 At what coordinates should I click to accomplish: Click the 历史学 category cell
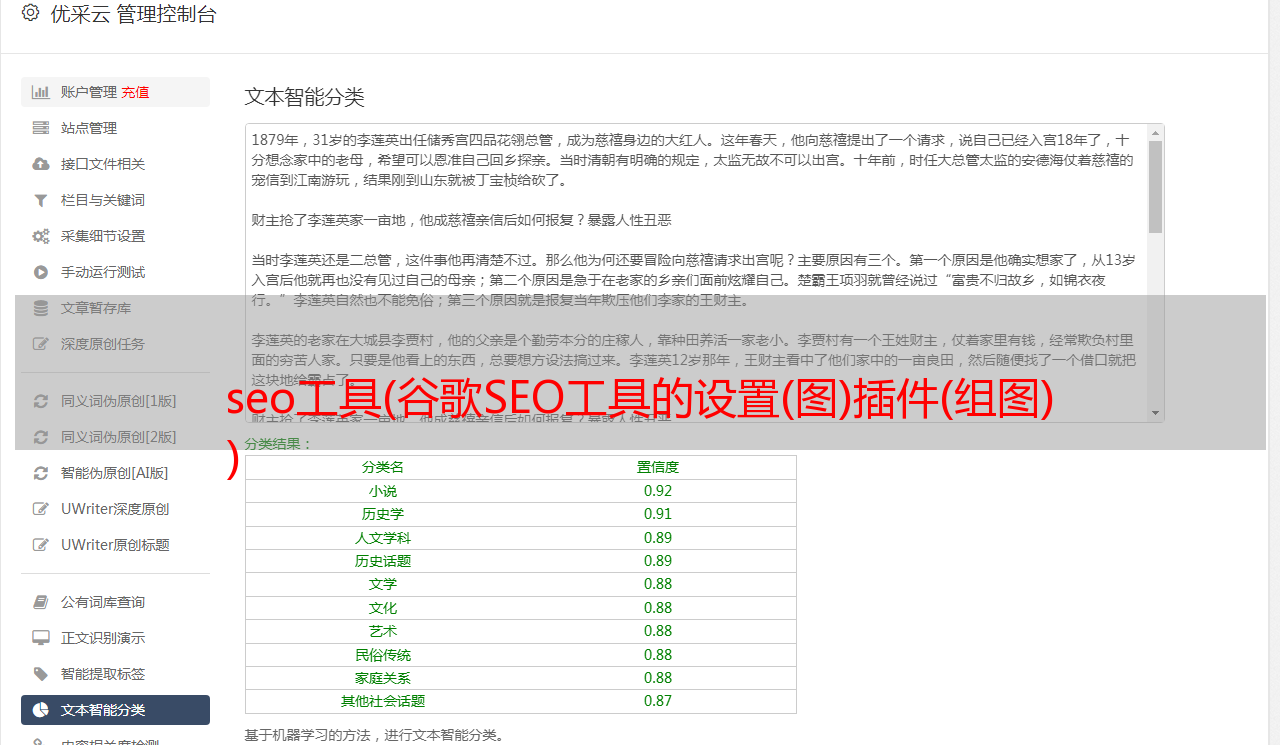click(x=383, y=514)
